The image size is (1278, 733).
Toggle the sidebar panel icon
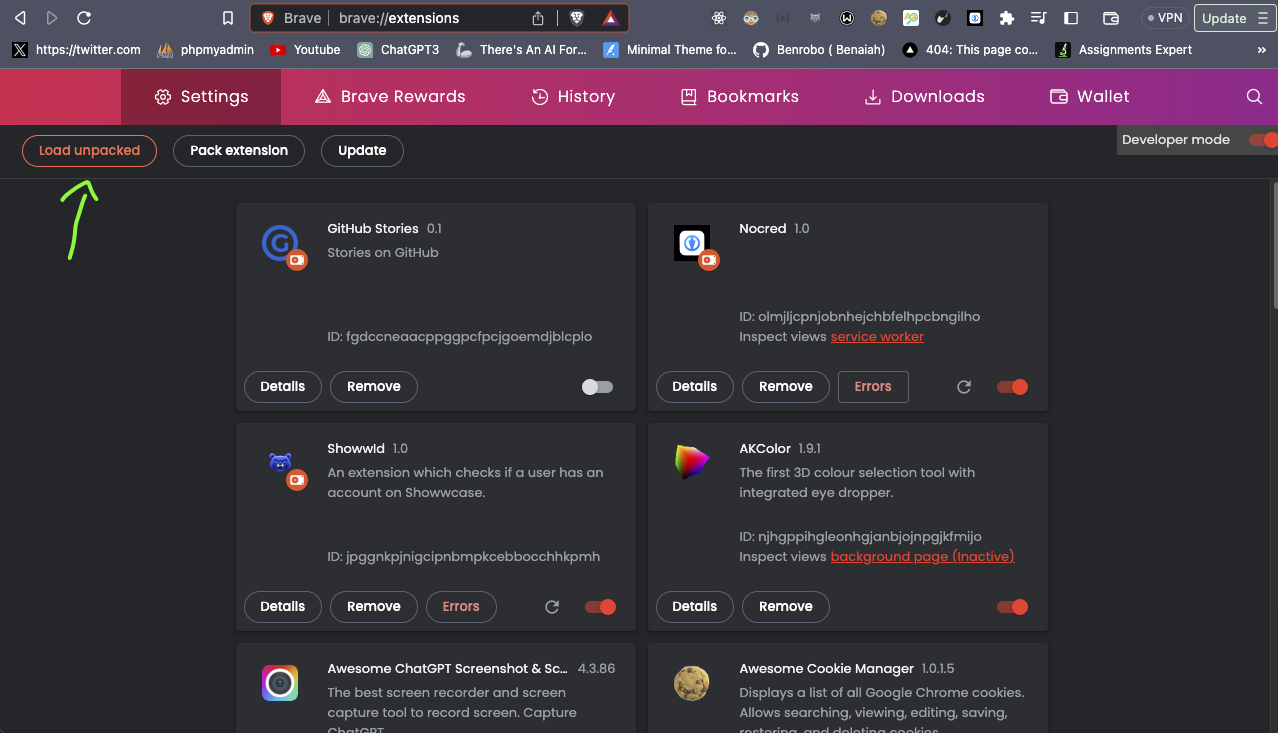[1071, 18]
